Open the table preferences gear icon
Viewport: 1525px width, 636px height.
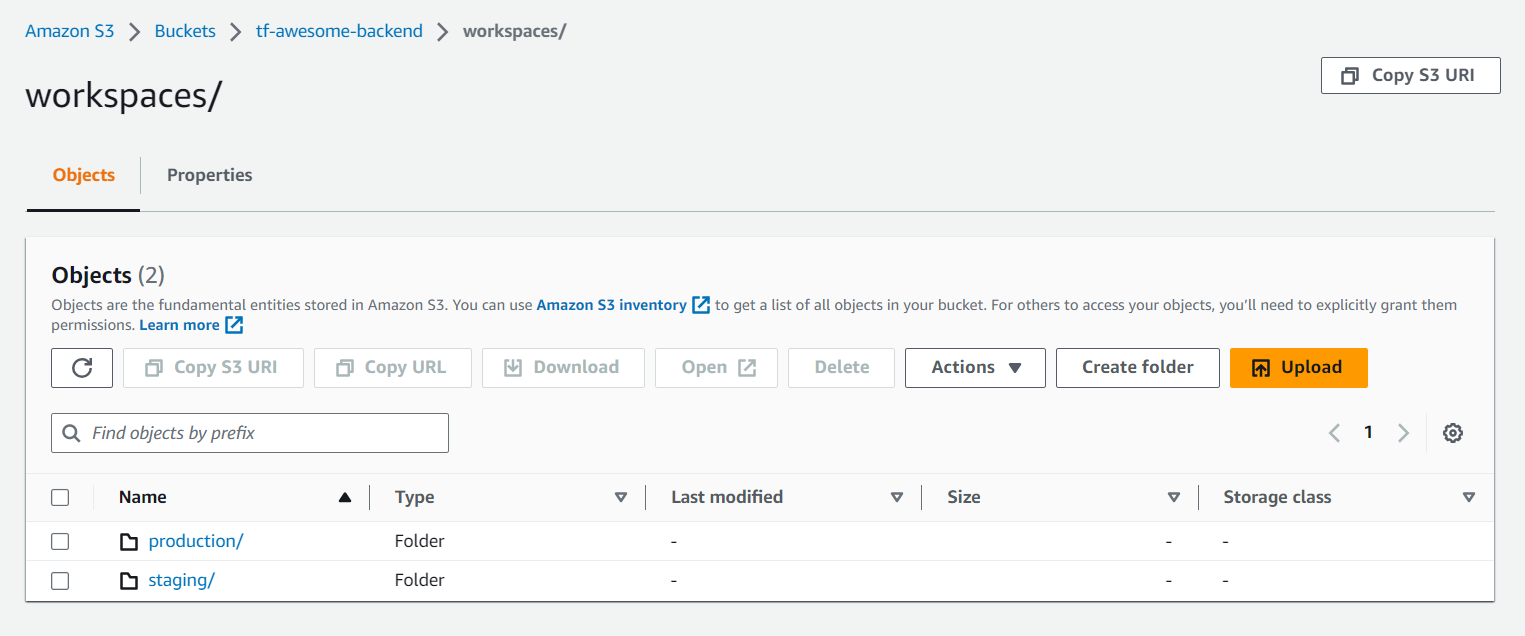[x=1453, y=433]
